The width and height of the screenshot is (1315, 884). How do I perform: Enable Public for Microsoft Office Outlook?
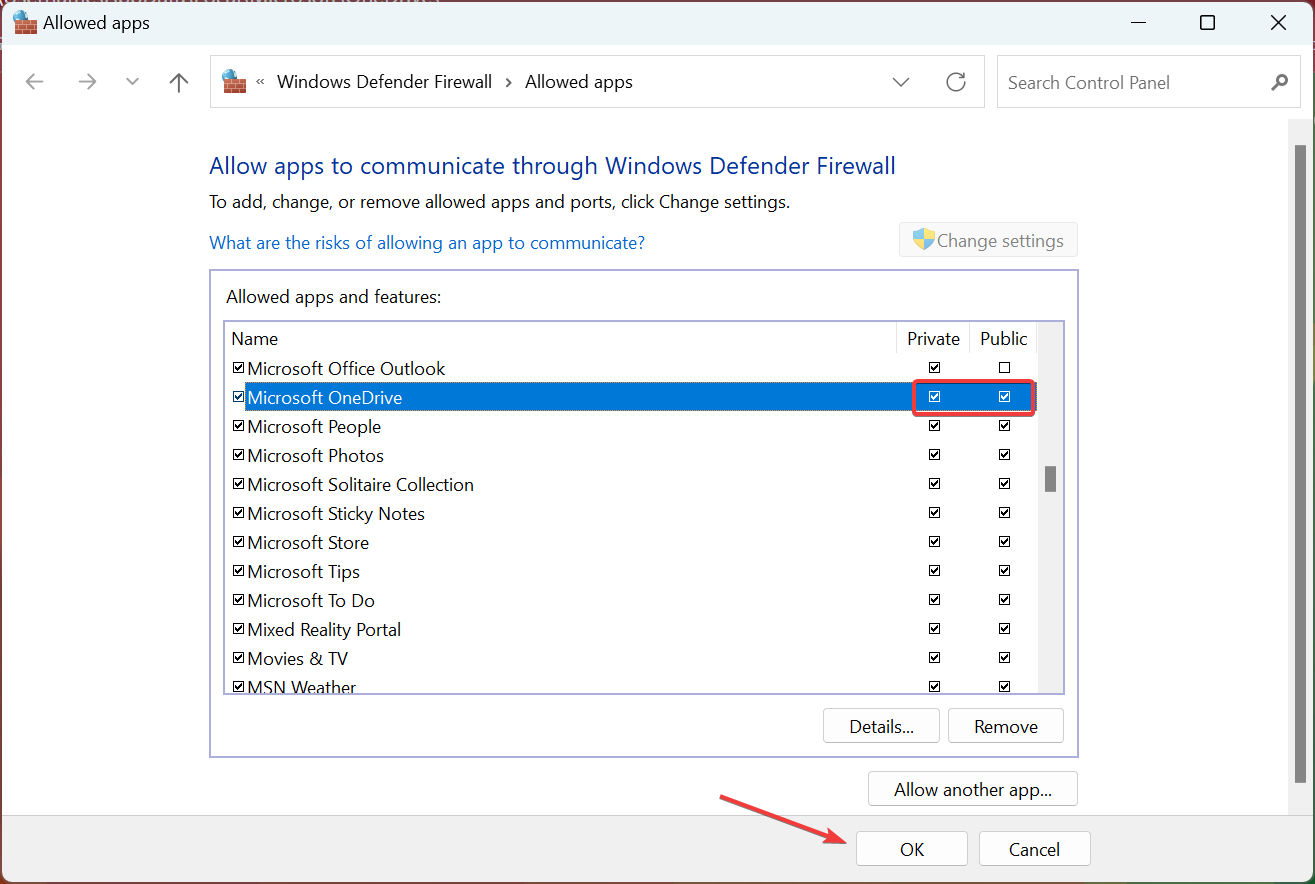[x=1004, y=368]
